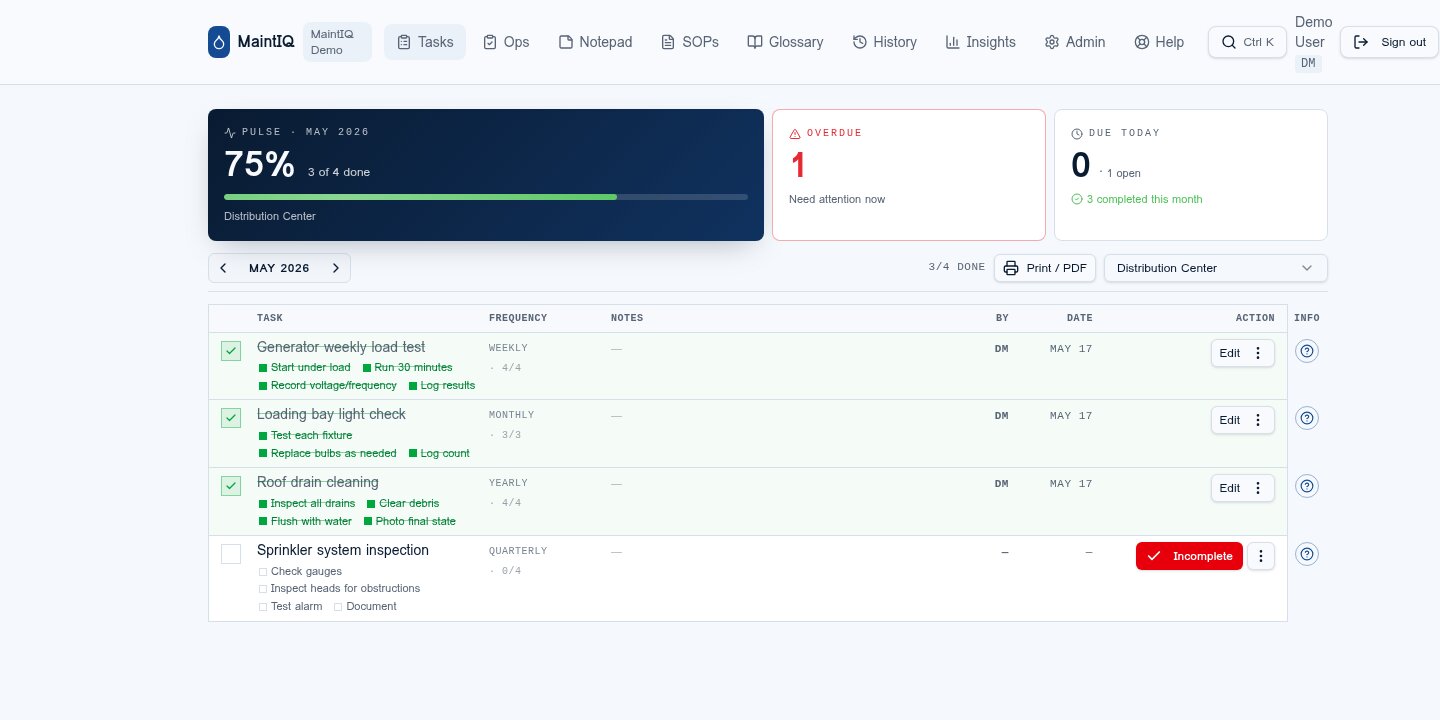Open more options for Roof drain cleaning
This screenshot has height=720, width=1440.
[x=1258, y=488]
